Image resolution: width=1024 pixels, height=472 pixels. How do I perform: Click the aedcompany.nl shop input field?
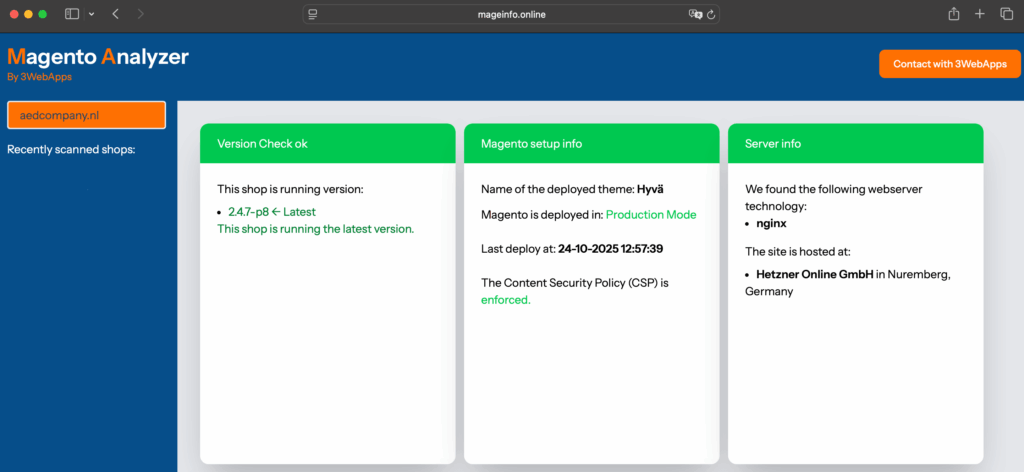[86, 115]
